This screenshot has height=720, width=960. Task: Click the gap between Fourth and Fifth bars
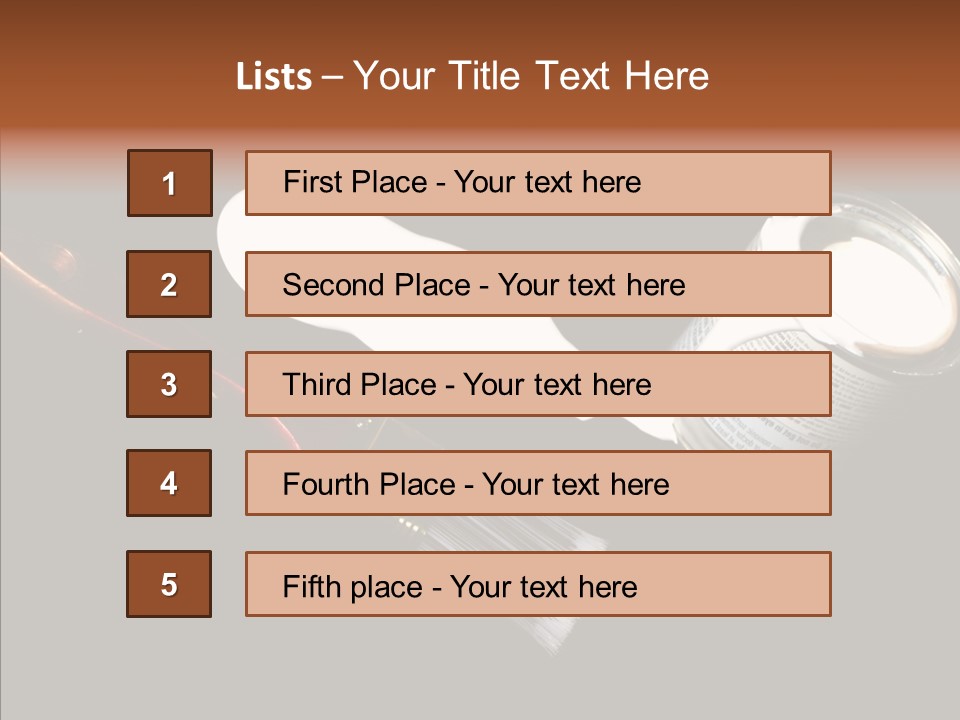point(538,533)
